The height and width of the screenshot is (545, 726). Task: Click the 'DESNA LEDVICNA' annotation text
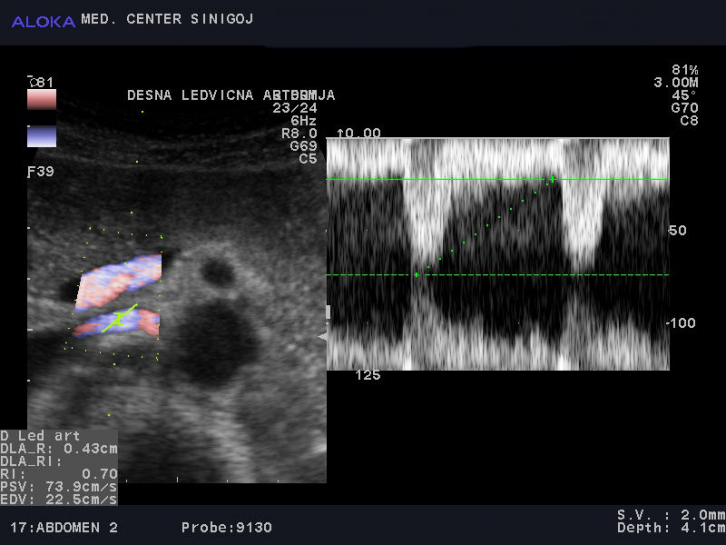[190, 95]
